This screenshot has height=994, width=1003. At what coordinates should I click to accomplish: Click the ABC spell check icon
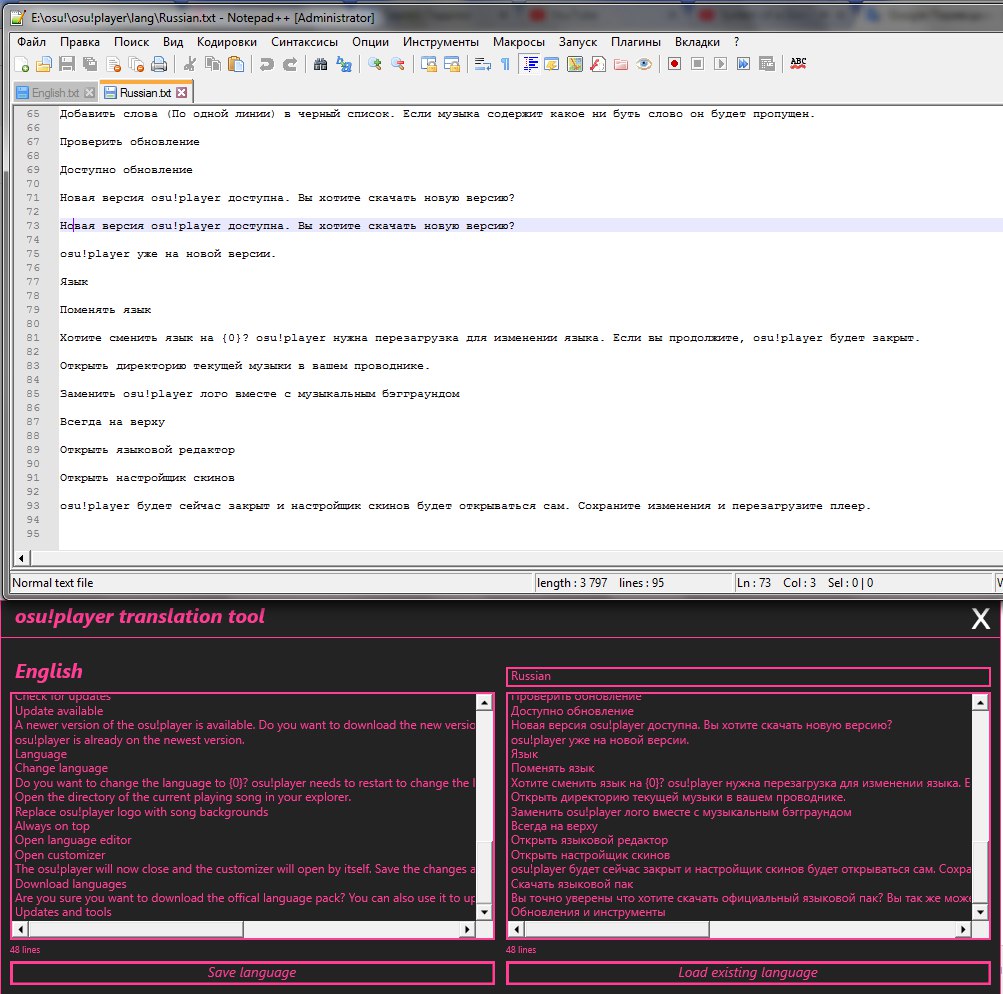[798, 64]
